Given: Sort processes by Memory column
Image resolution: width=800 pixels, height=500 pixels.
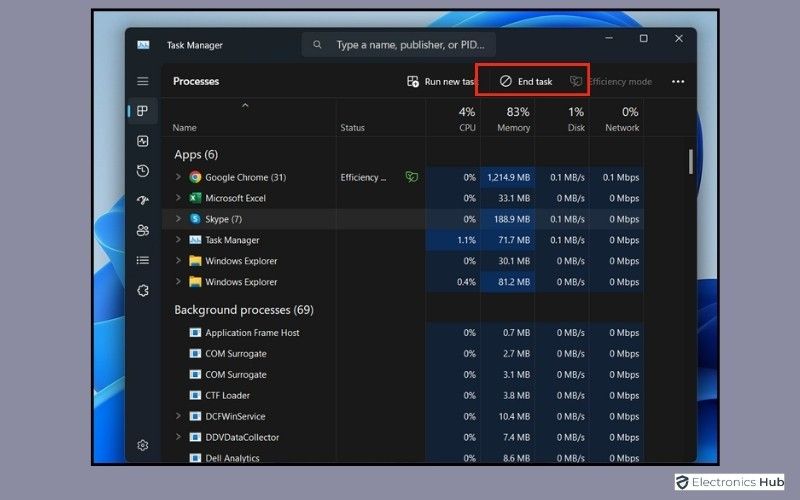Looking at the screenshot, I should coord(512,118).
